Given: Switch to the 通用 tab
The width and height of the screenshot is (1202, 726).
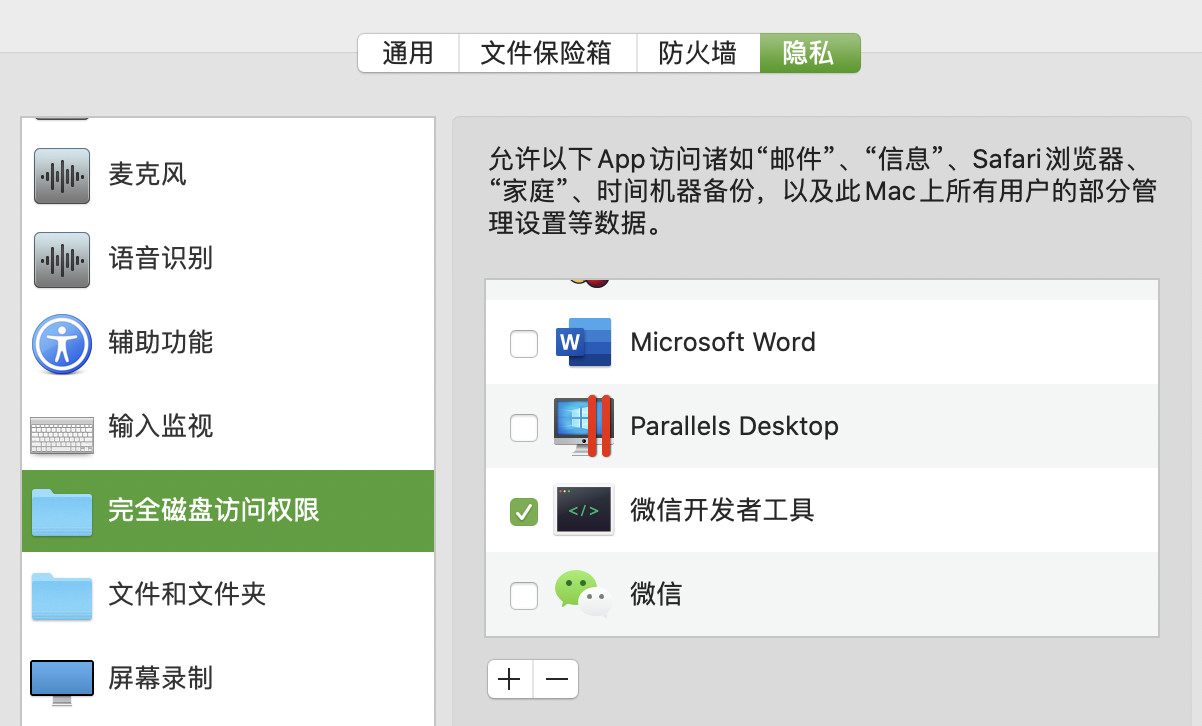Looking at the screenshot, I should click(408, 53).
